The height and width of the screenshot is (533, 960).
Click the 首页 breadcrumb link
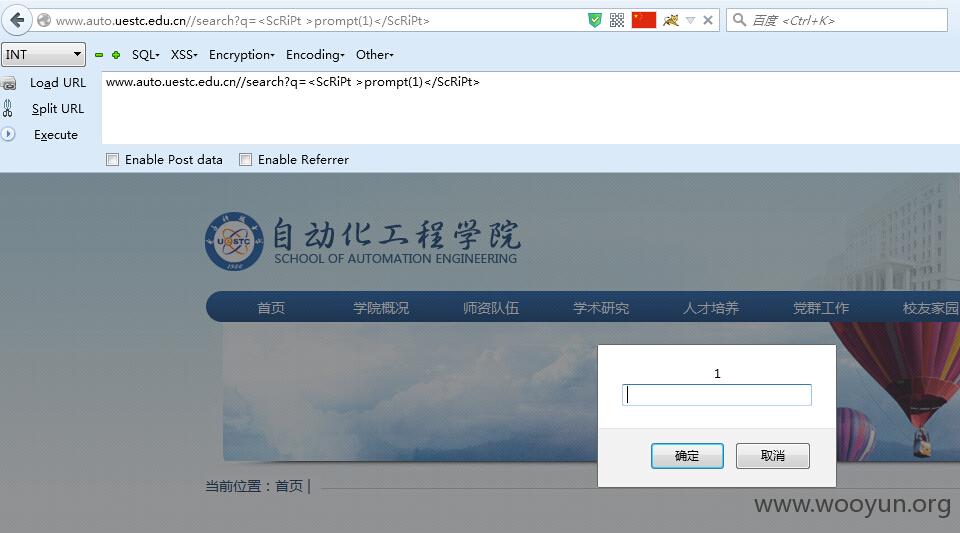[x=289, y=486]
